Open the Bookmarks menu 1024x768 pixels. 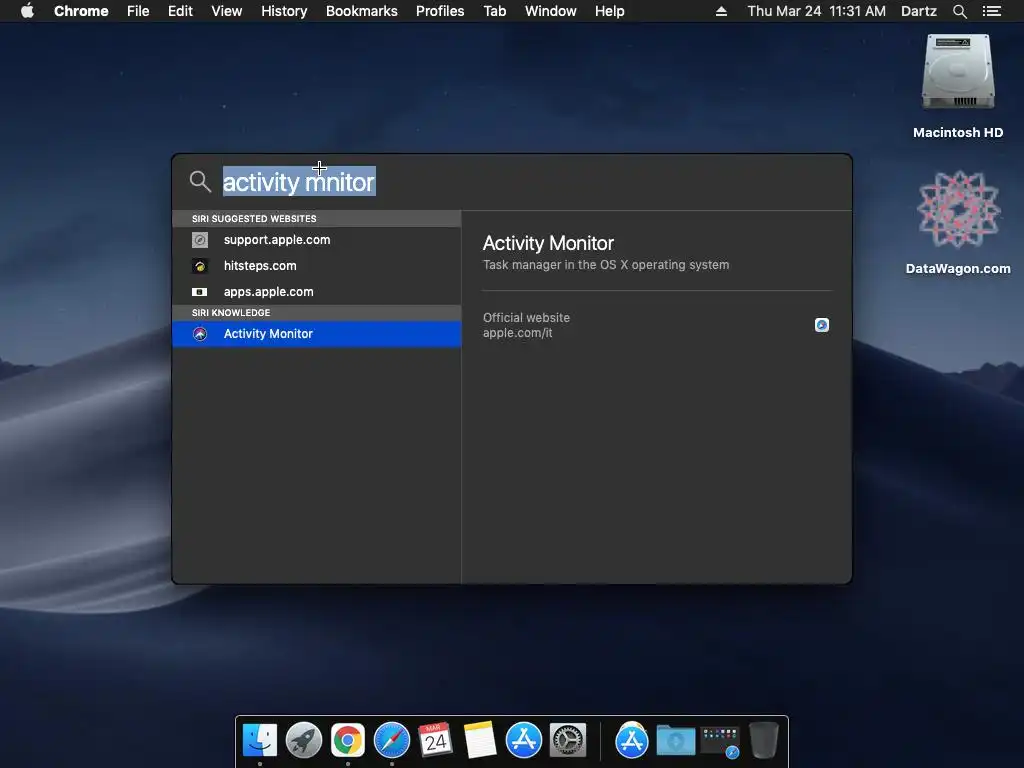362,11
